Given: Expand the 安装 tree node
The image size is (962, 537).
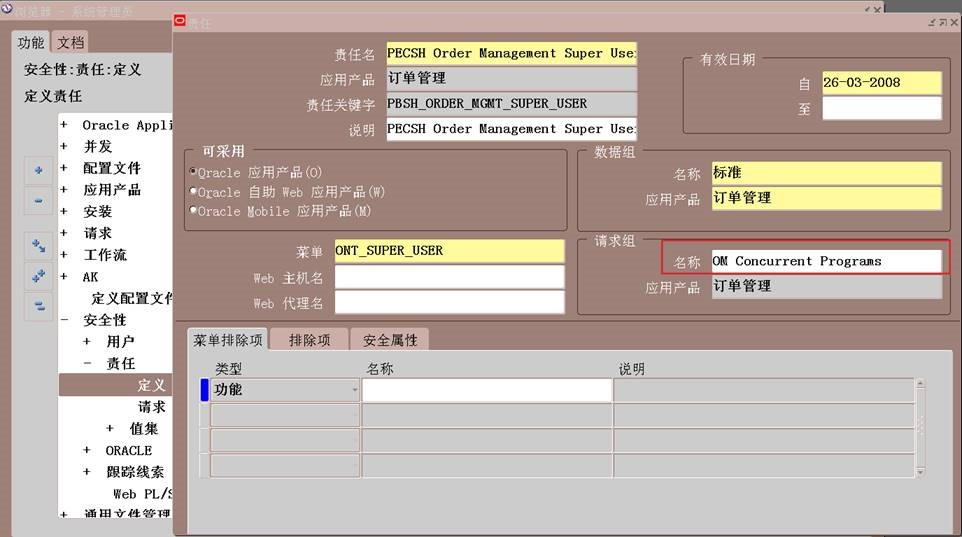Looking at the screenshot, I should click(63, 211).
